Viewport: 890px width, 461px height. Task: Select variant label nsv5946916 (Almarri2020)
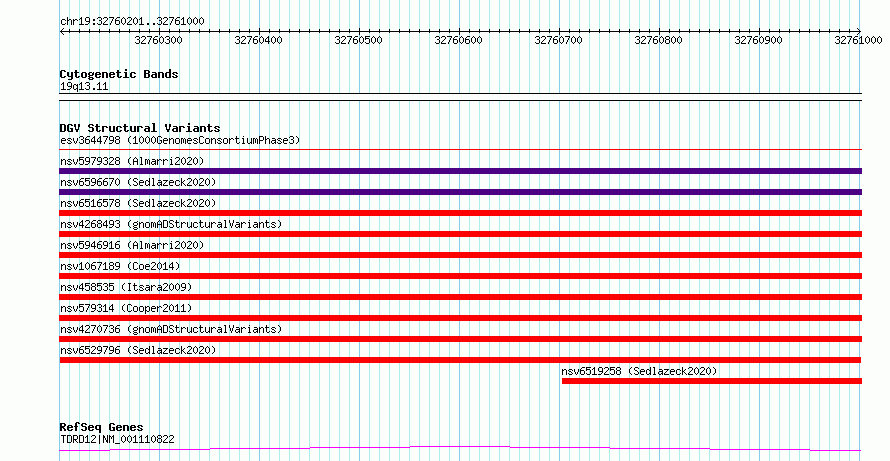tap(132, 245)
